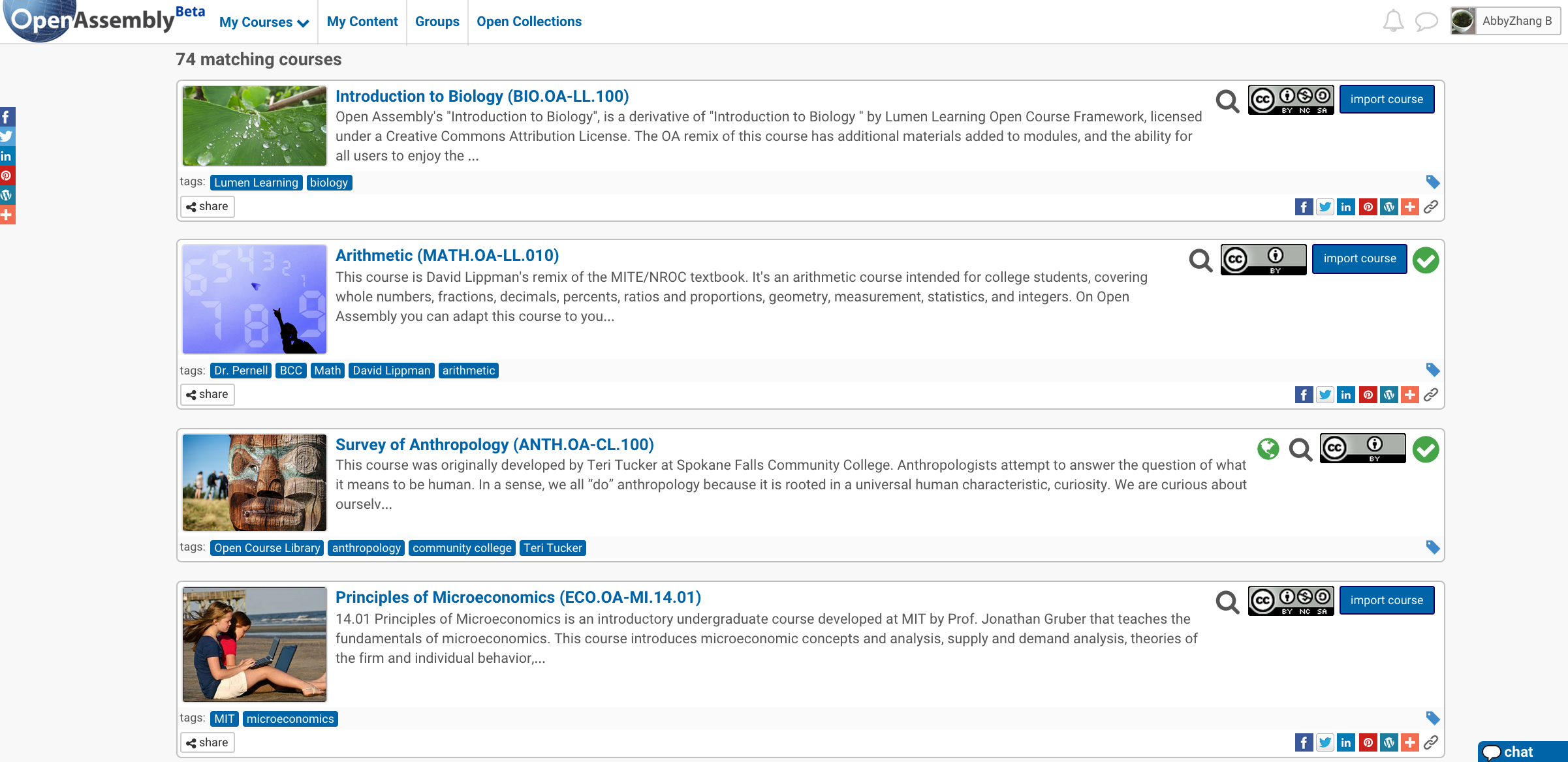Click the Arithmetic numbers thumbnail
The width and height of the screenshot is (1568, 762).
coord(255,299)
